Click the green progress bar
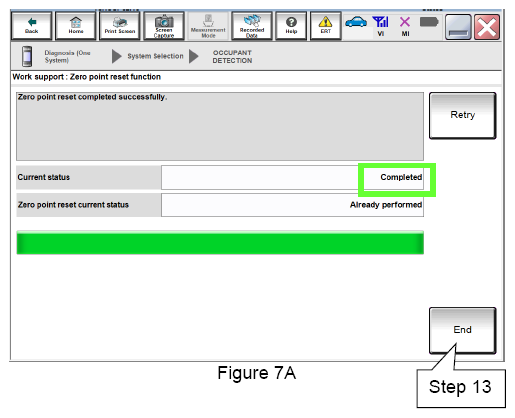The height and width of the screenshot is (418, 515). point(220,243)
